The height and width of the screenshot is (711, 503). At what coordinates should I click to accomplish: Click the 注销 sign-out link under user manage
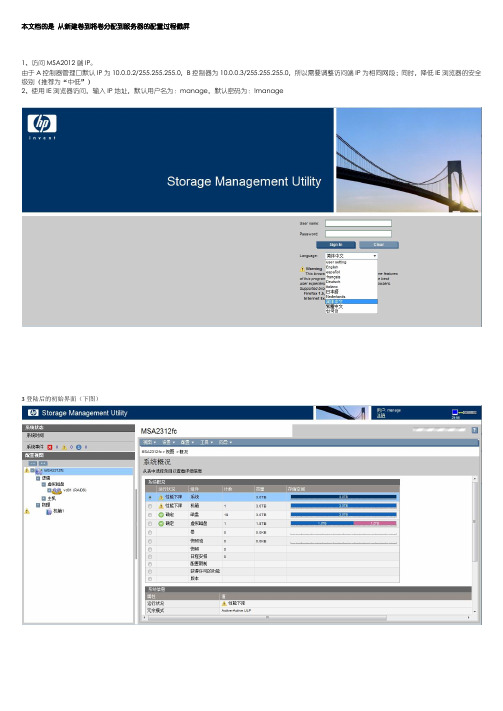[x=381, y=415]
